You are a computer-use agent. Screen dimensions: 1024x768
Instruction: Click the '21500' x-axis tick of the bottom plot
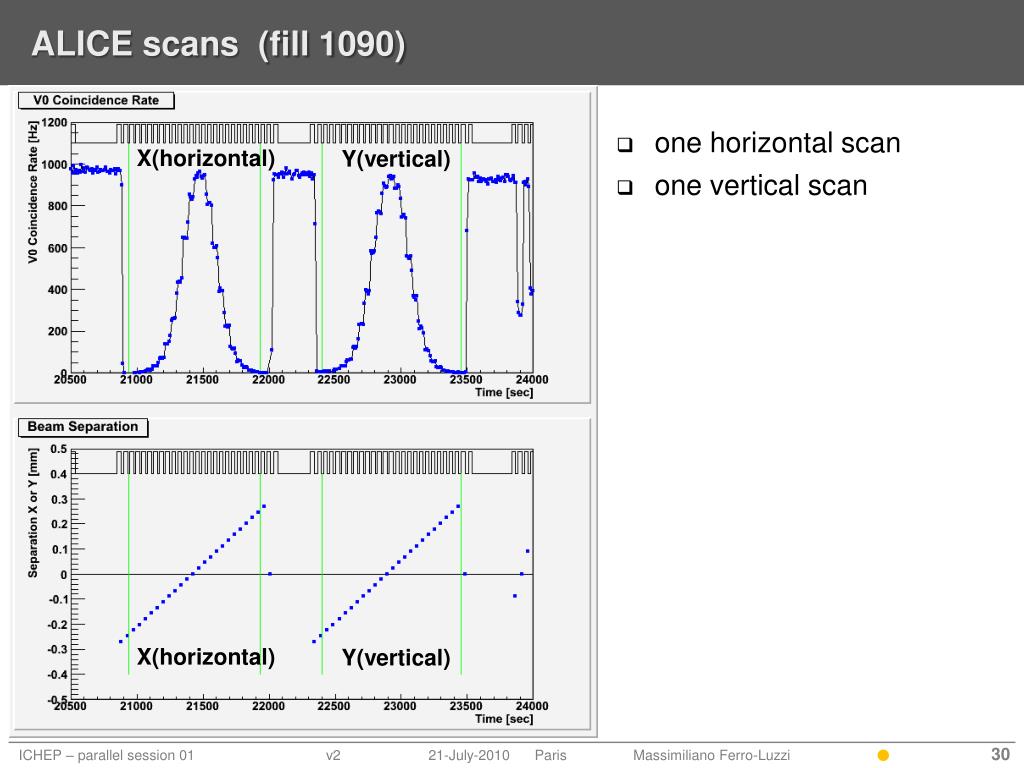click(x=202, y=706)
